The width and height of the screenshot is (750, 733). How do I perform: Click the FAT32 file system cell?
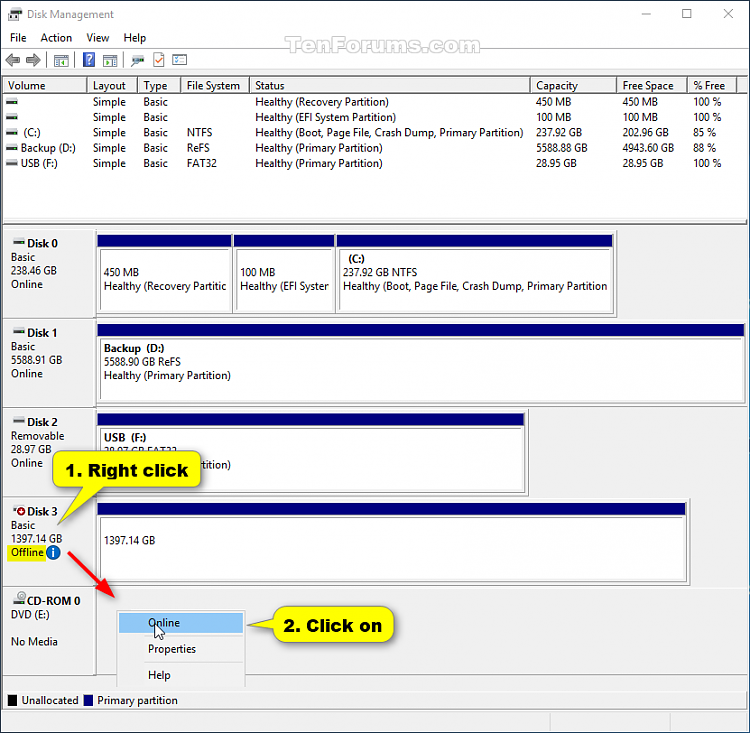coord(201,163)
